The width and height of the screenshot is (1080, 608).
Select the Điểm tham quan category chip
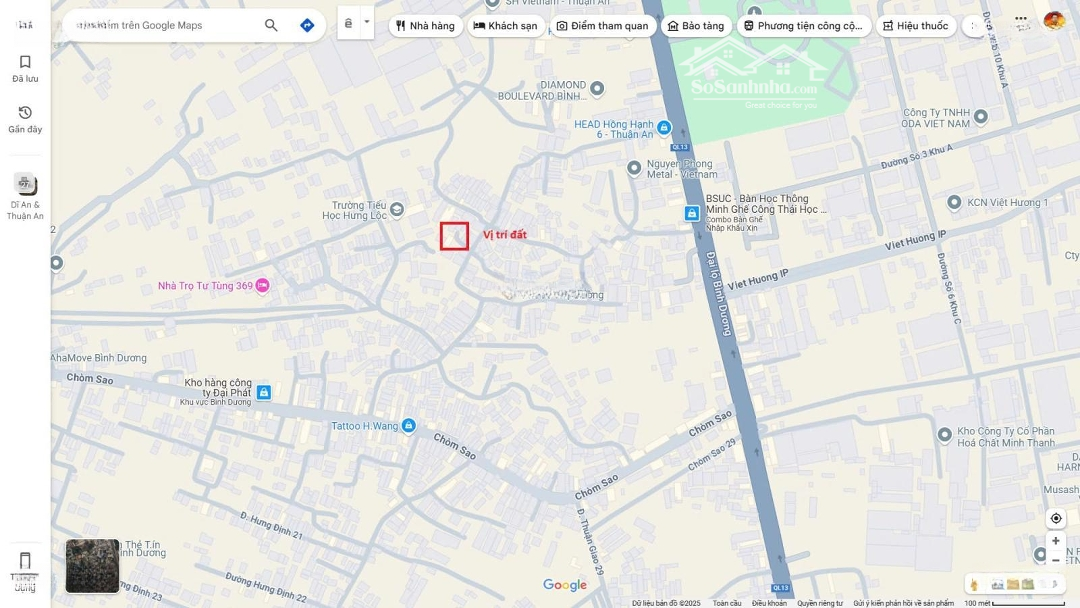(602, 25)
